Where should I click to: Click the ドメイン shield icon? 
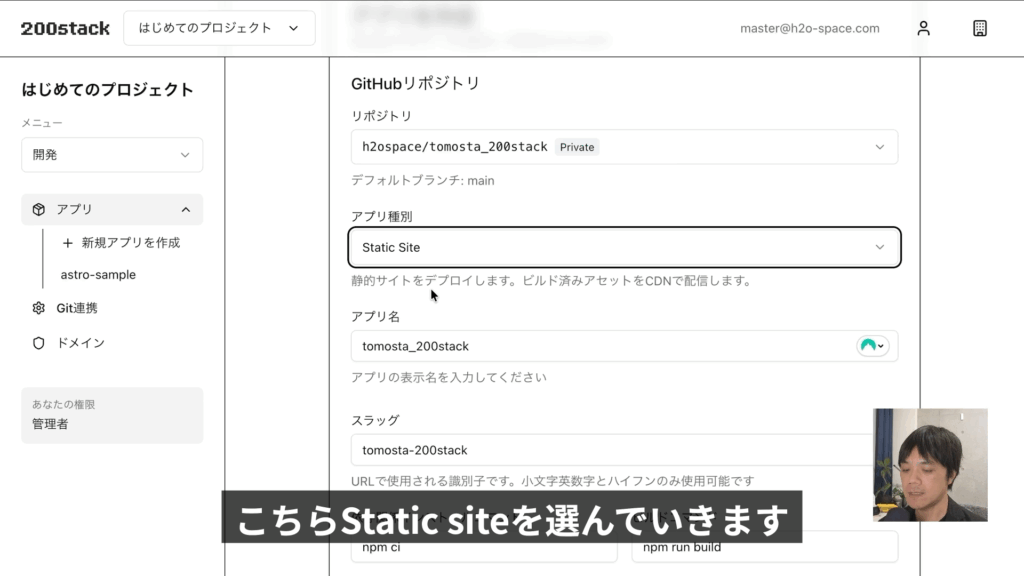[x=39, y=343]
